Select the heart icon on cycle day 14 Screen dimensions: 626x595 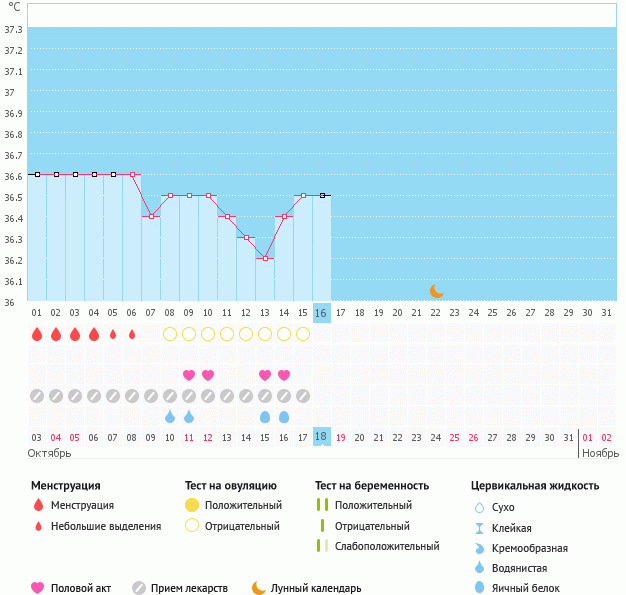pos(284,375)
